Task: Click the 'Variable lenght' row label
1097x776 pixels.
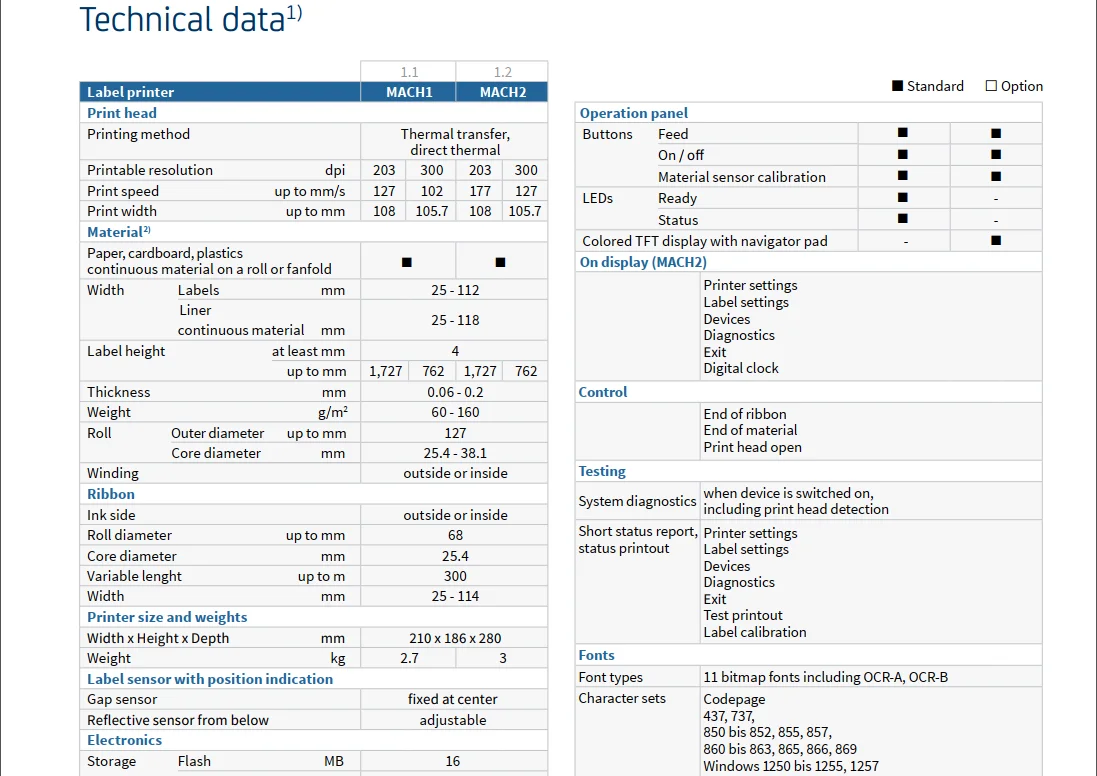Action: [x=134, y=576]
